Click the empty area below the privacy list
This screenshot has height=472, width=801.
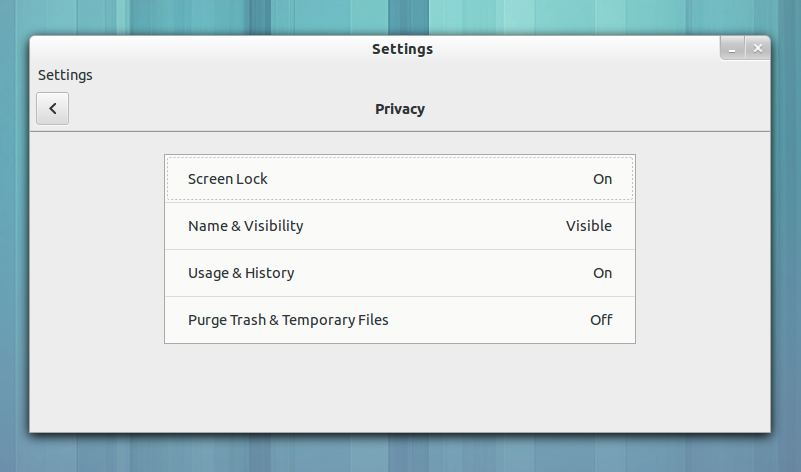pyautogui.click(x=400, y=388)
